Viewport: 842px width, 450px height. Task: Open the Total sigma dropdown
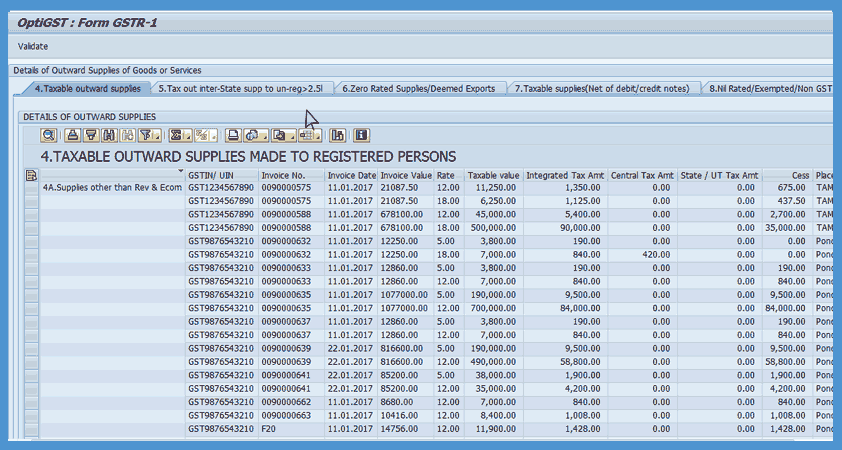180,135
